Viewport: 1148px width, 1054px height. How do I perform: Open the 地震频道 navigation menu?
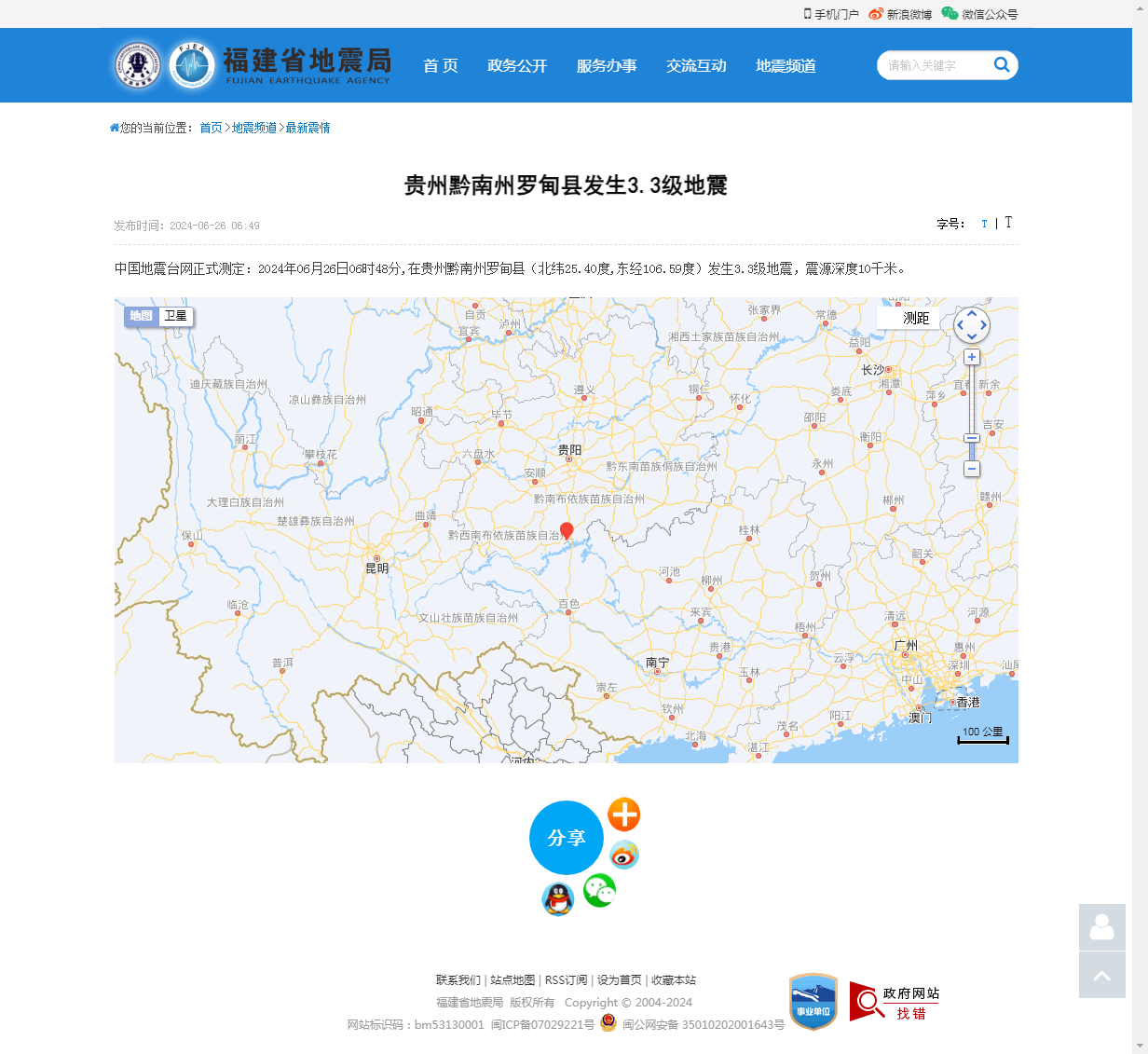tap(786, 65)
